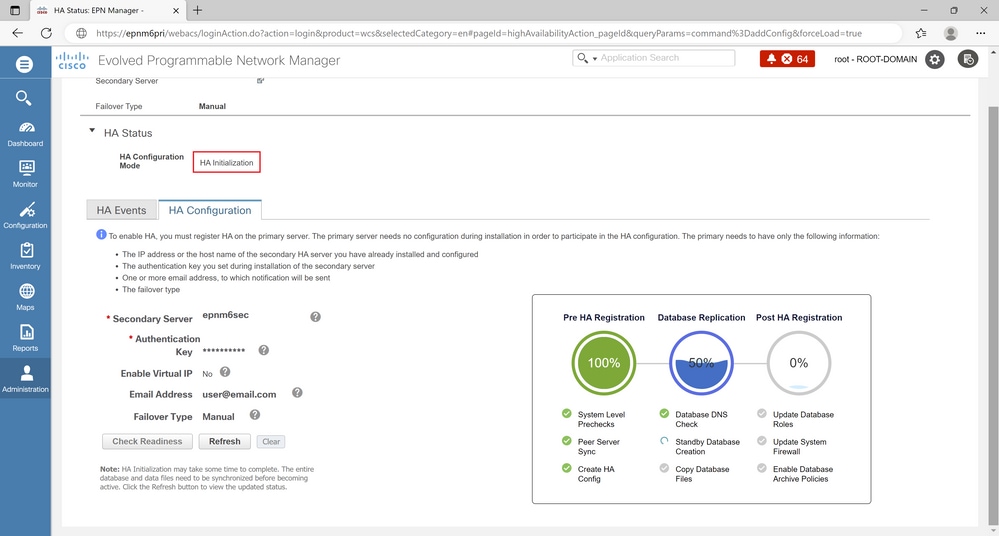Click the Check Readiness button
This screenshot has width=999, height=536.
pyautogui.click(x=147, y=441)
